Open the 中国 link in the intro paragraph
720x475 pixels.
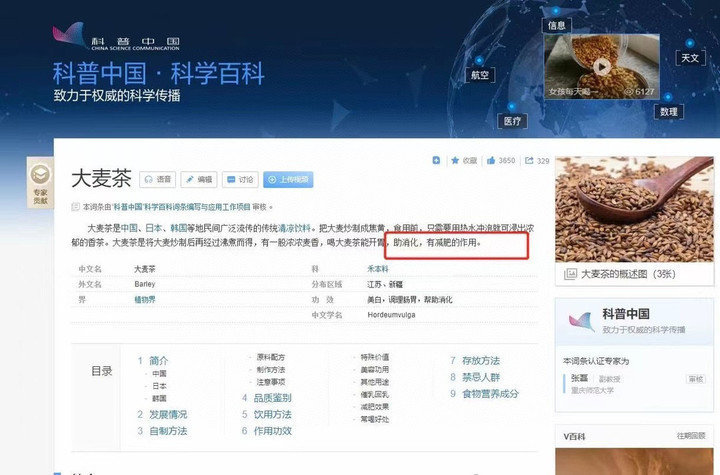point(129,228)
